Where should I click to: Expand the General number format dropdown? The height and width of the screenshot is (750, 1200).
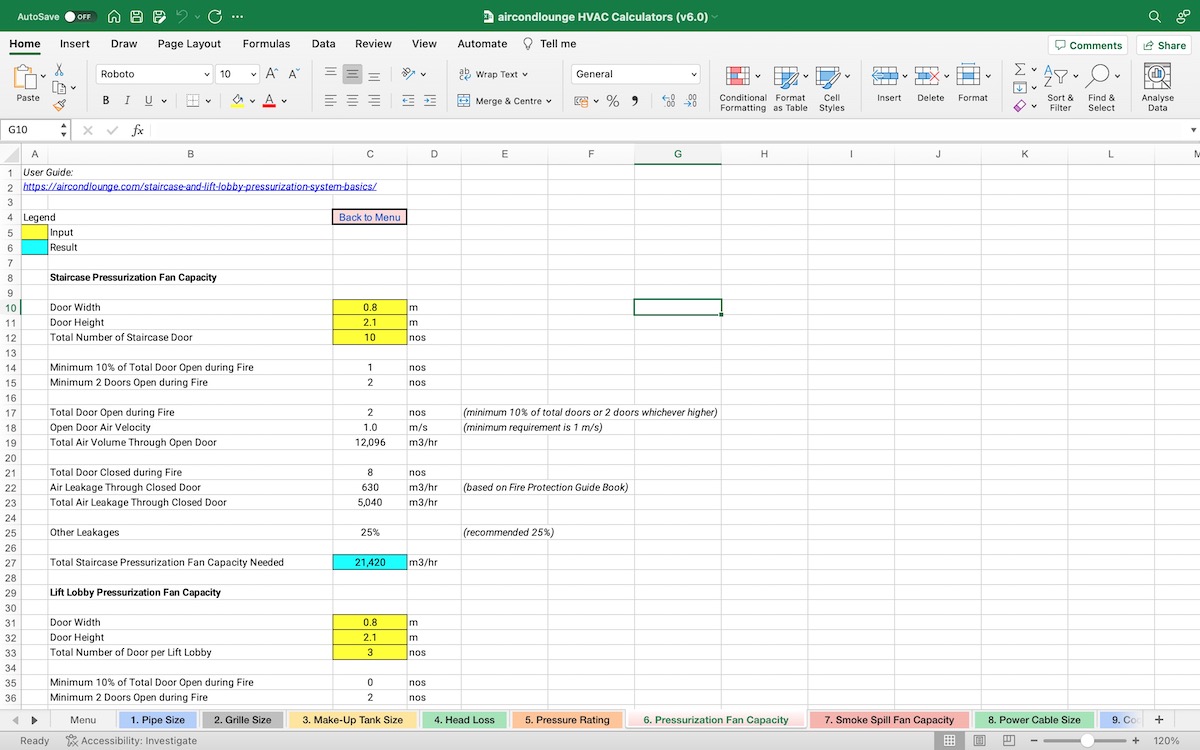point(694,74)
